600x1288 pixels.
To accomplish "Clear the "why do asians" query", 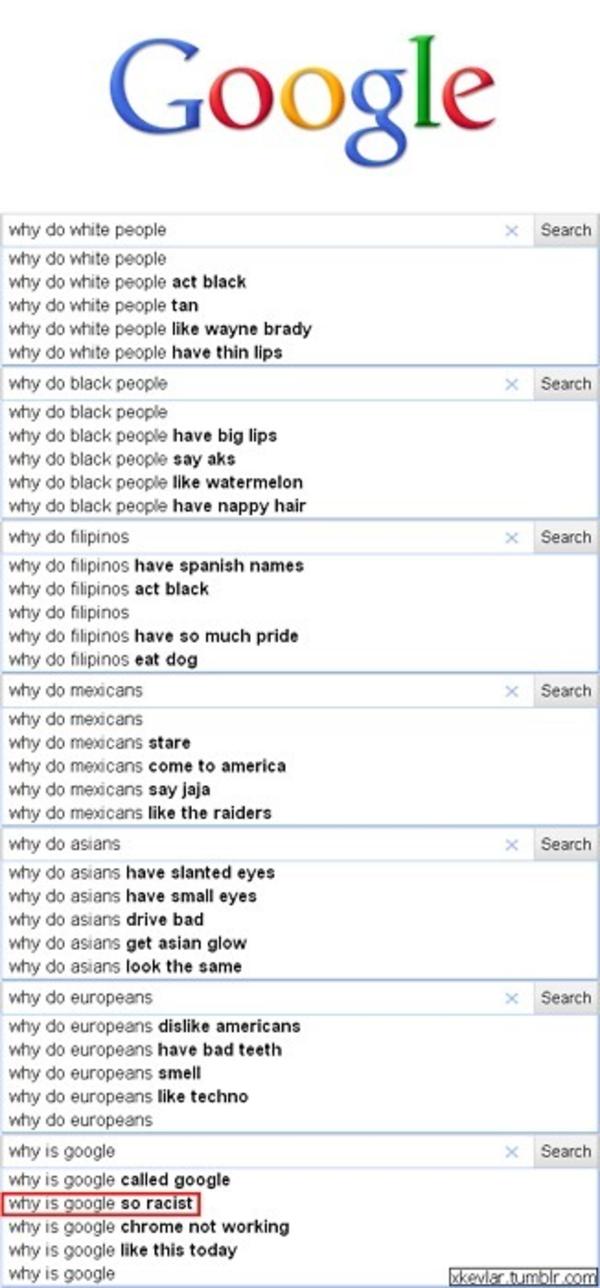I will tap(512, 844).
